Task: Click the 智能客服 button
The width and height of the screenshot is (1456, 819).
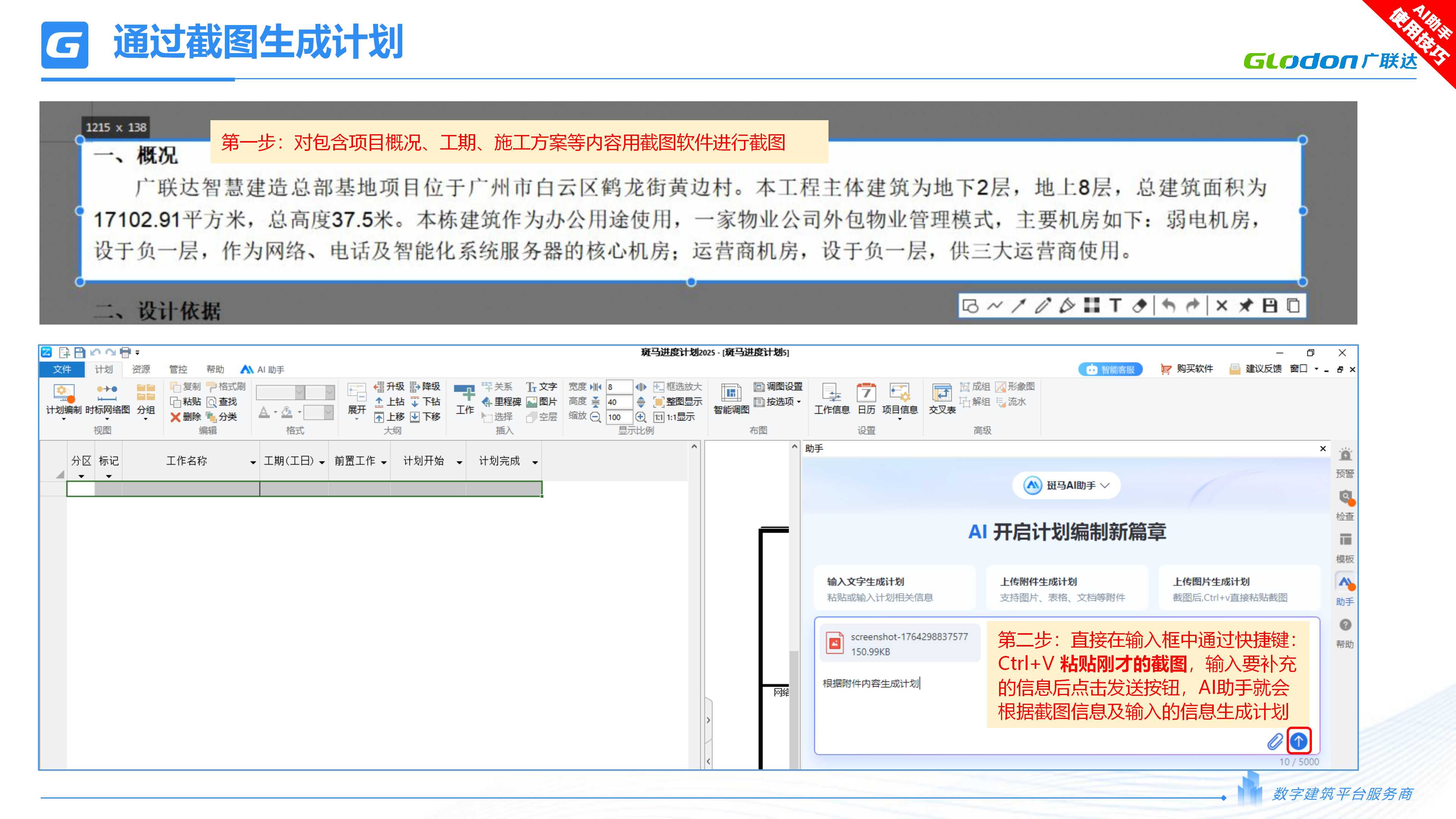Action: pos(1111,369)
